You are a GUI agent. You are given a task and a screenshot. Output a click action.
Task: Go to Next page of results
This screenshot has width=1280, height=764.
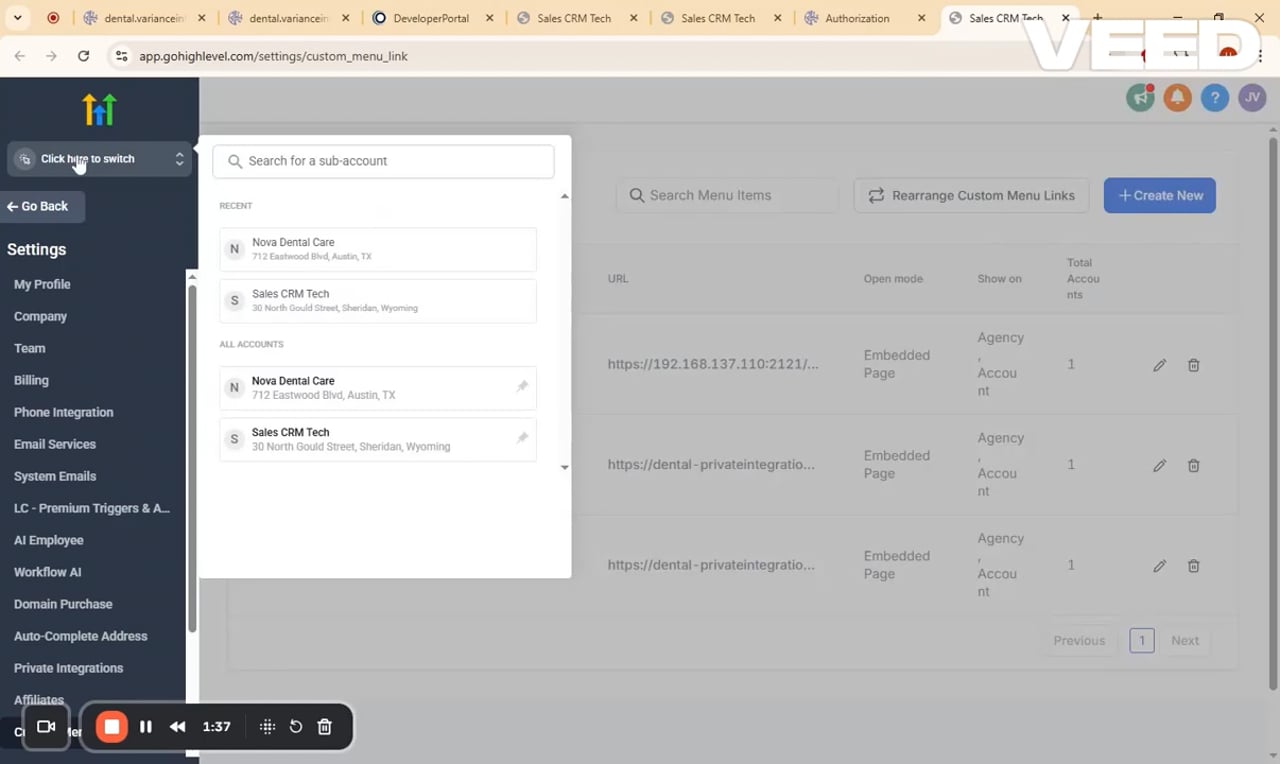(x=1185, y=640)
